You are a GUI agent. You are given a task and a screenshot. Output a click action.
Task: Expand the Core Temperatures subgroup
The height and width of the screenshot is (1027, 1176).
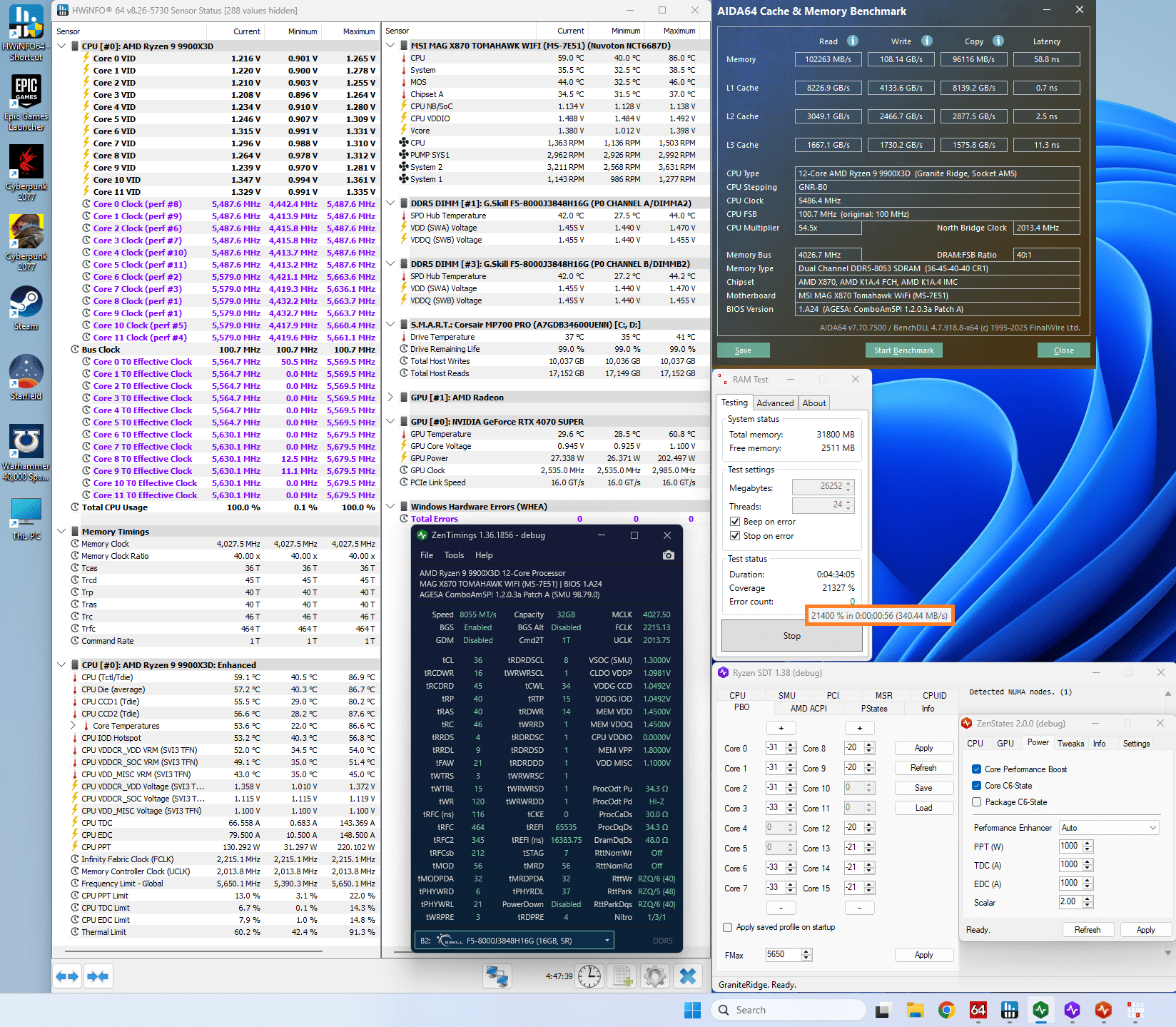point(73,726)
